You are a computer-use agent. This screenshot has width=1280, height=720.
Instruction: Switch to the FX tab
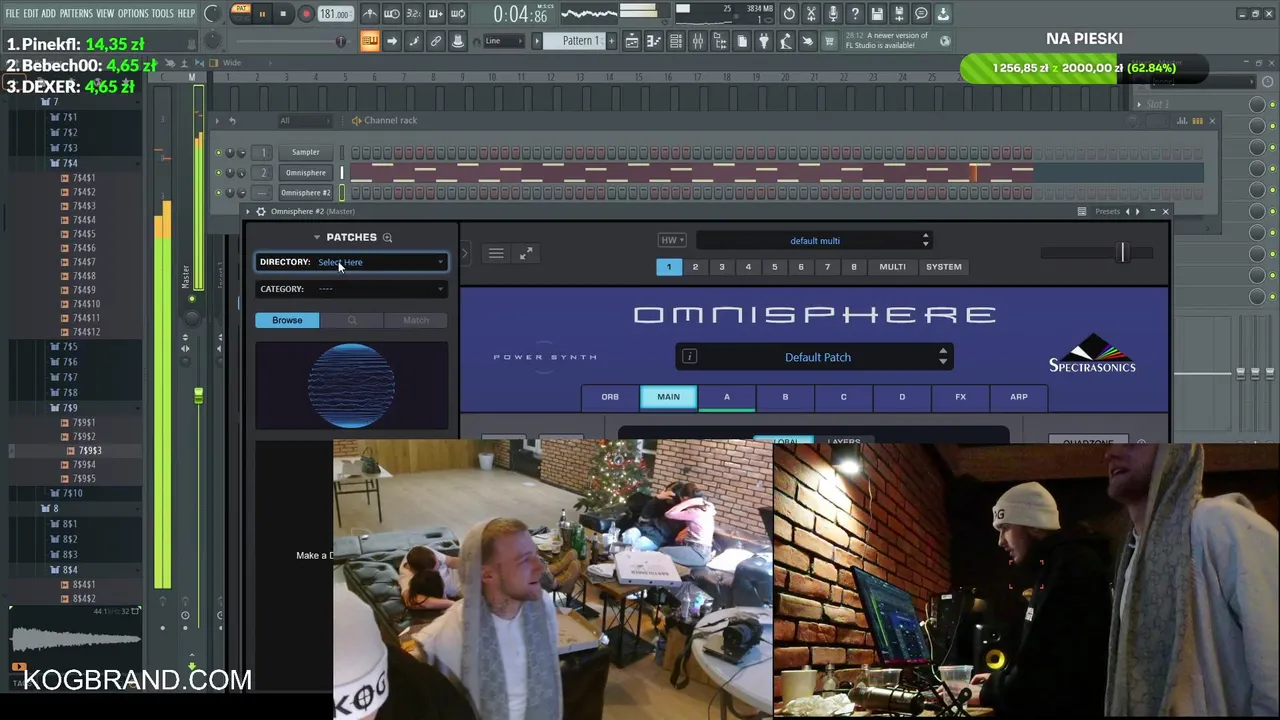(960, 397)
